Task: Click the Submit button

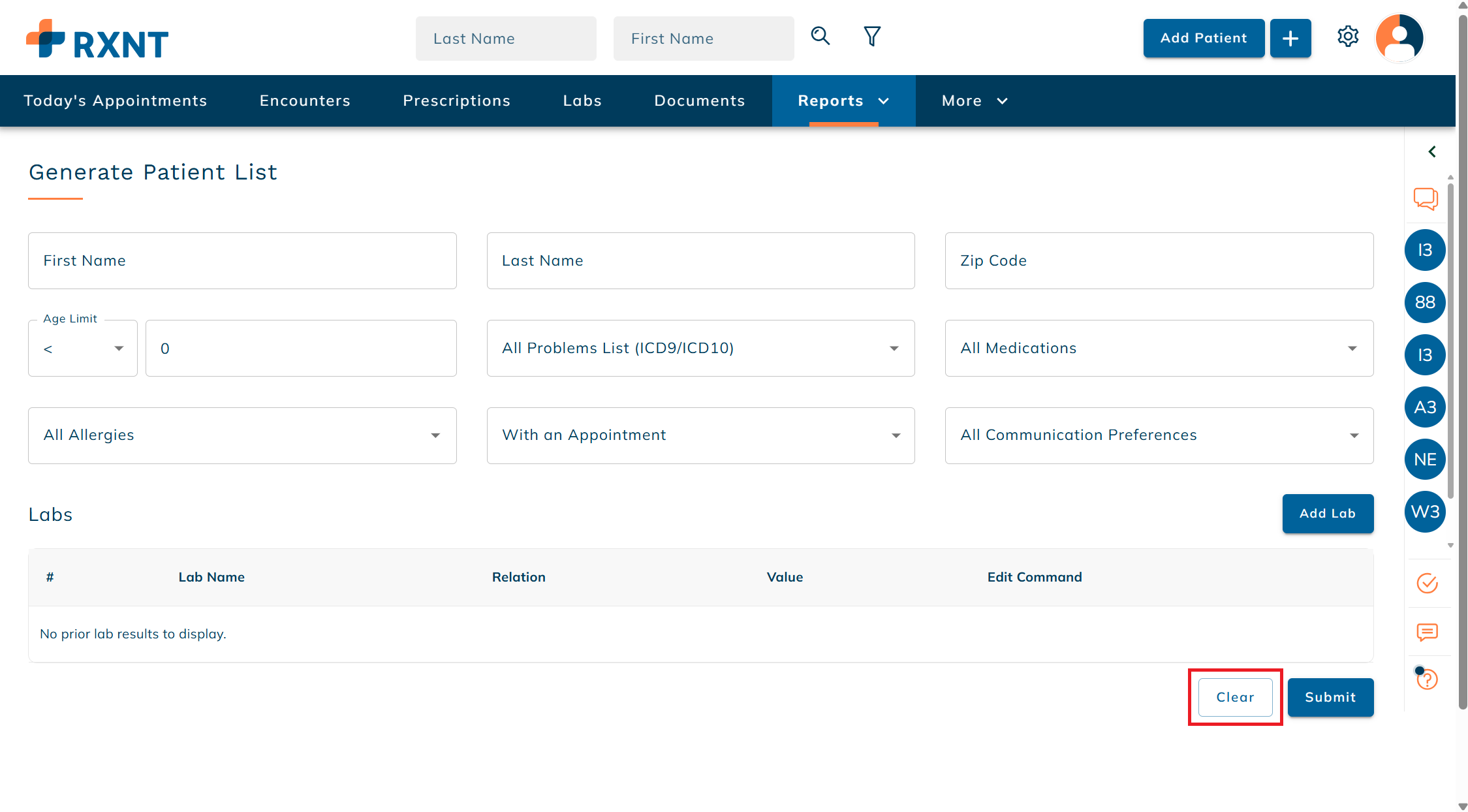Action: [1330, 697]
